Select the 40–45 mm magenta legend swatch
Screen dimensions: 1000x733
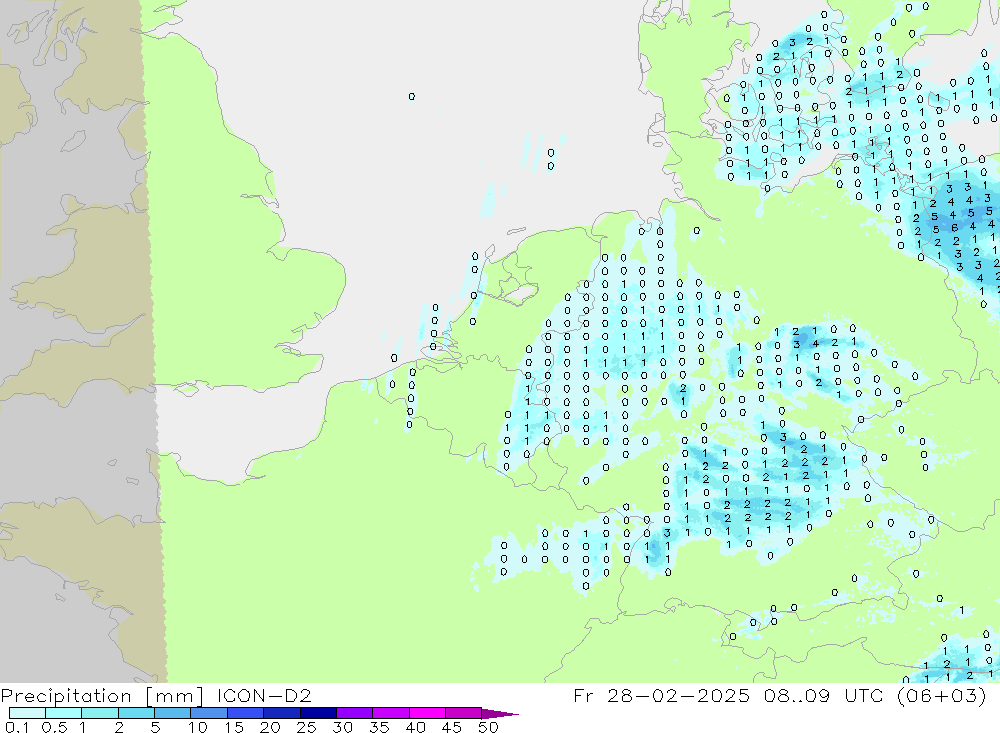[427, 713]
